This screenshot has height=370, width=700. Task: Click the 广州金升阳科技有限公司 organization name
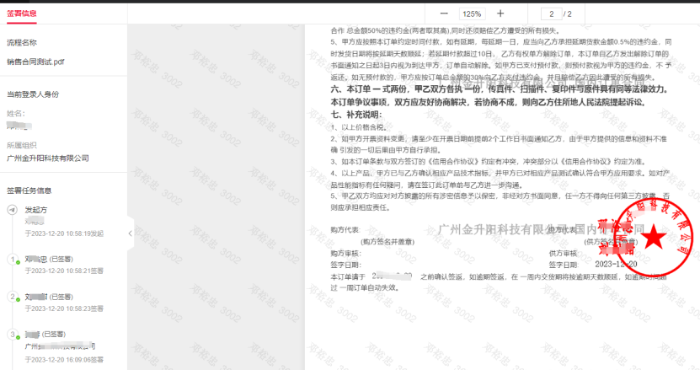pos(48,158)
